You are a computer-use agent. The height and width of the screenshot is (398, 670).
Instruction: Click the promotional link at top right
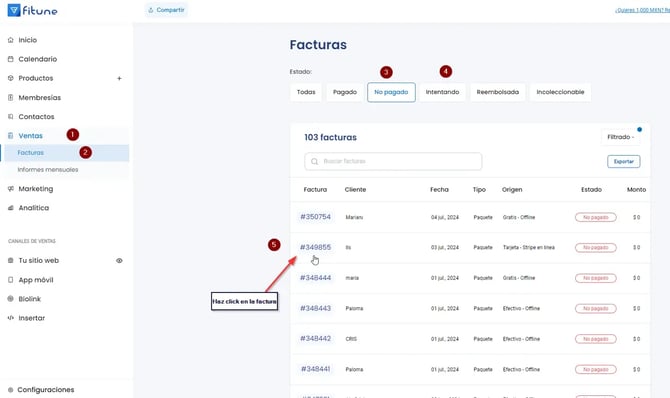tap(642, 10)
